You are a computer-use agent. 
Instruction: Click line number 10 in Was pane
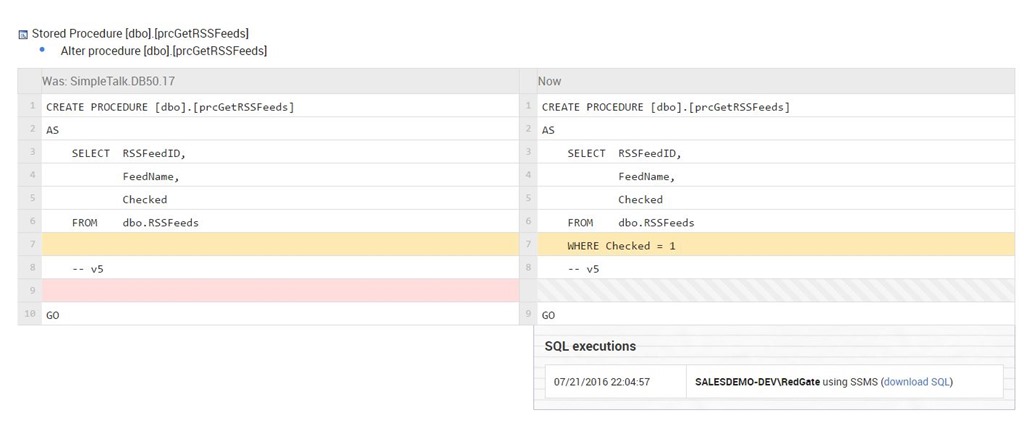pos(33,314)
